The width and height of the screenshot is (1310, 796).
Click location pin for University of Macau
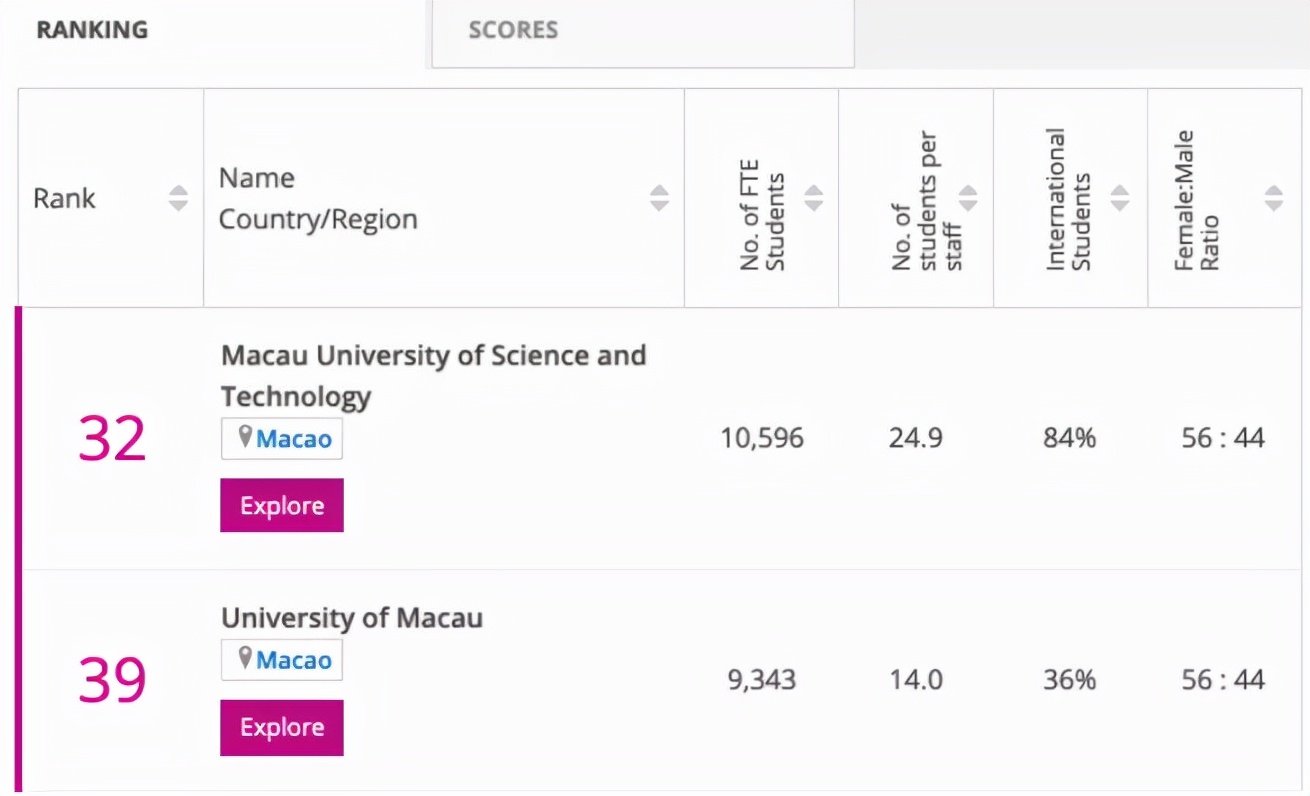[245, 659]
